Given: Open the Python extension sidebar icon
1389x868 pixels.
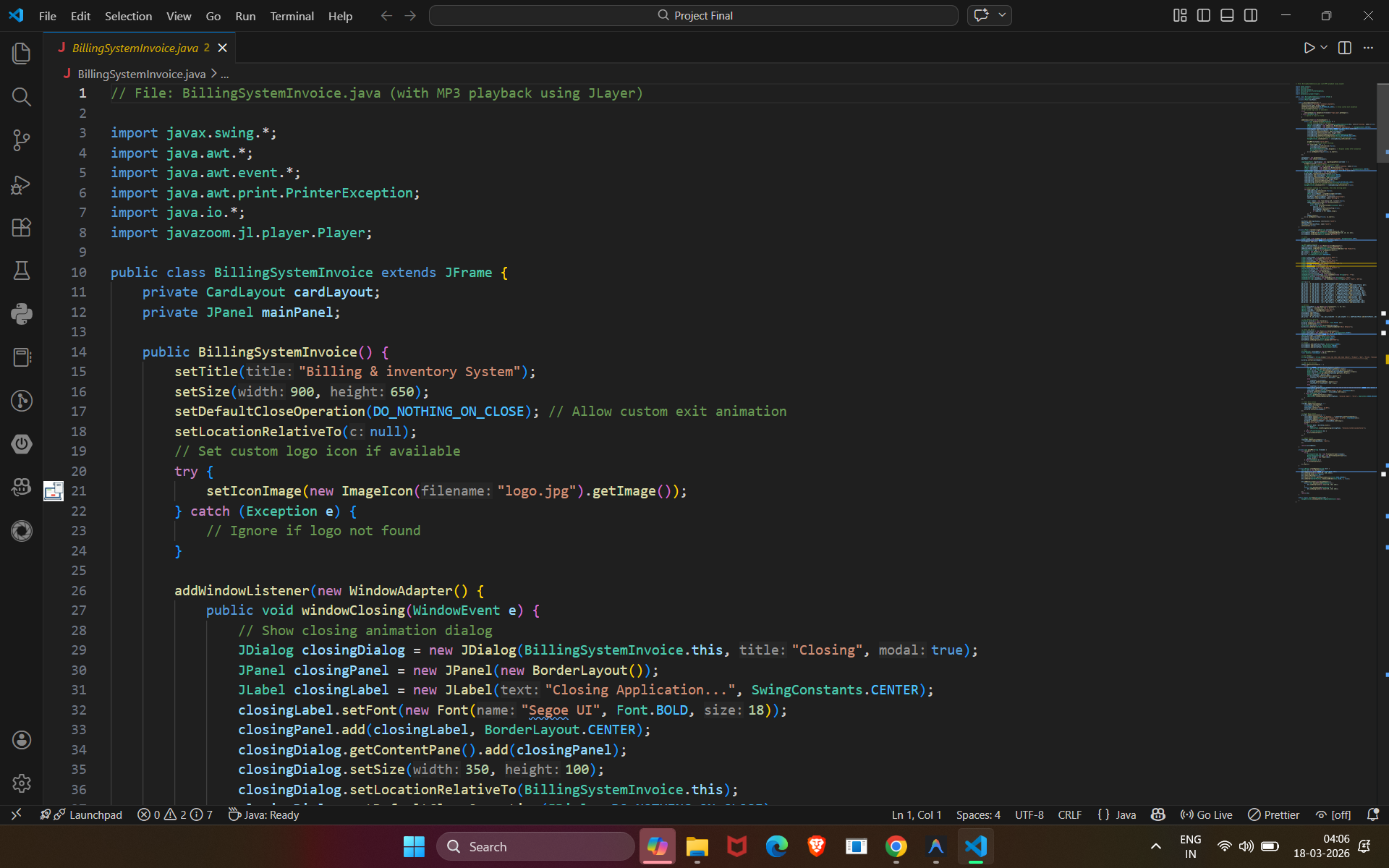Looking at the screenshot, I should (x=22, y=314).
